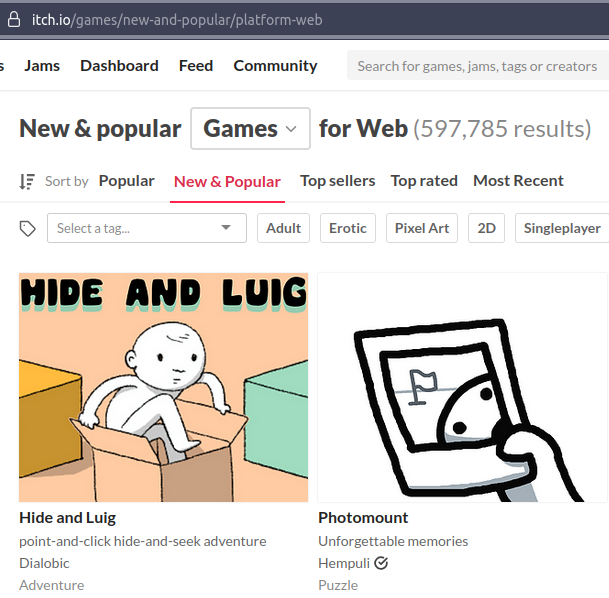Click the Puzzle genre under Photomount
The height and width of the screenshot is (598, 609).
[338, 585]
